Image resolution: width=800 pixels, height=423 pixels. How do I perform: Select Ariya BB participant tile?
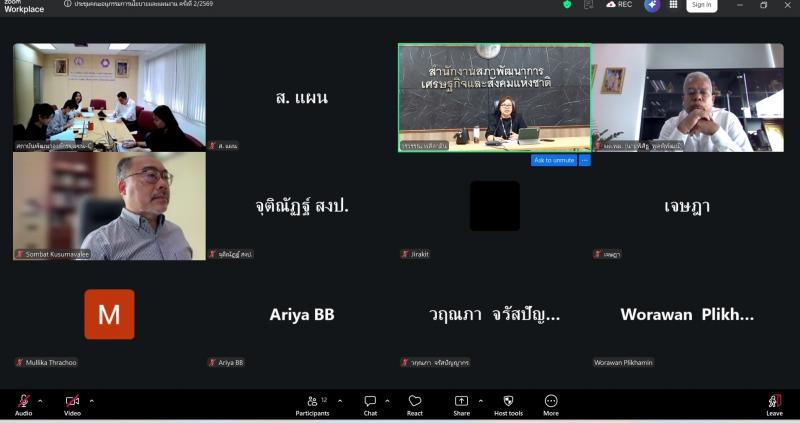point(302,315)
